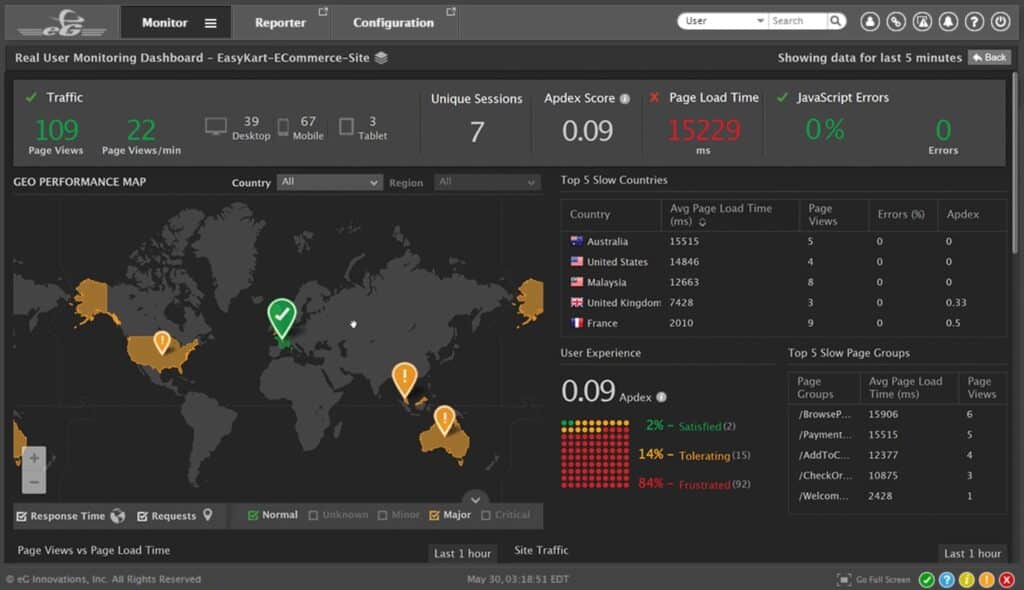1024x590 pixels.
Task: Click the search magnifier icon
Action: (x=837, y=20)
